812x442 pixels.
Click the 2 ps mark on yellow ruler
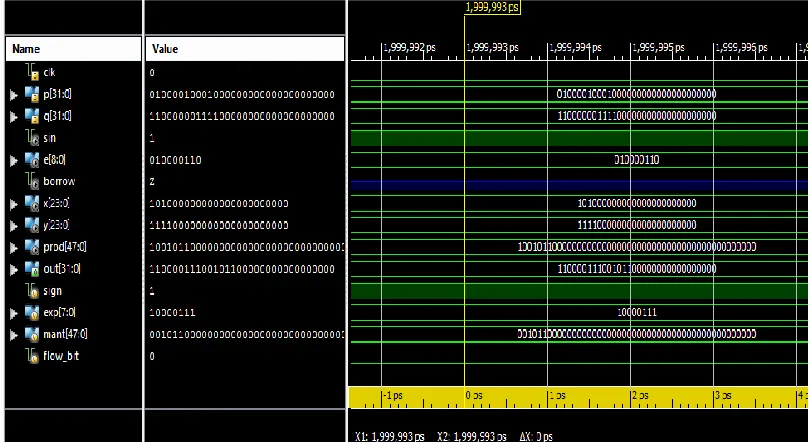point(640,396)
